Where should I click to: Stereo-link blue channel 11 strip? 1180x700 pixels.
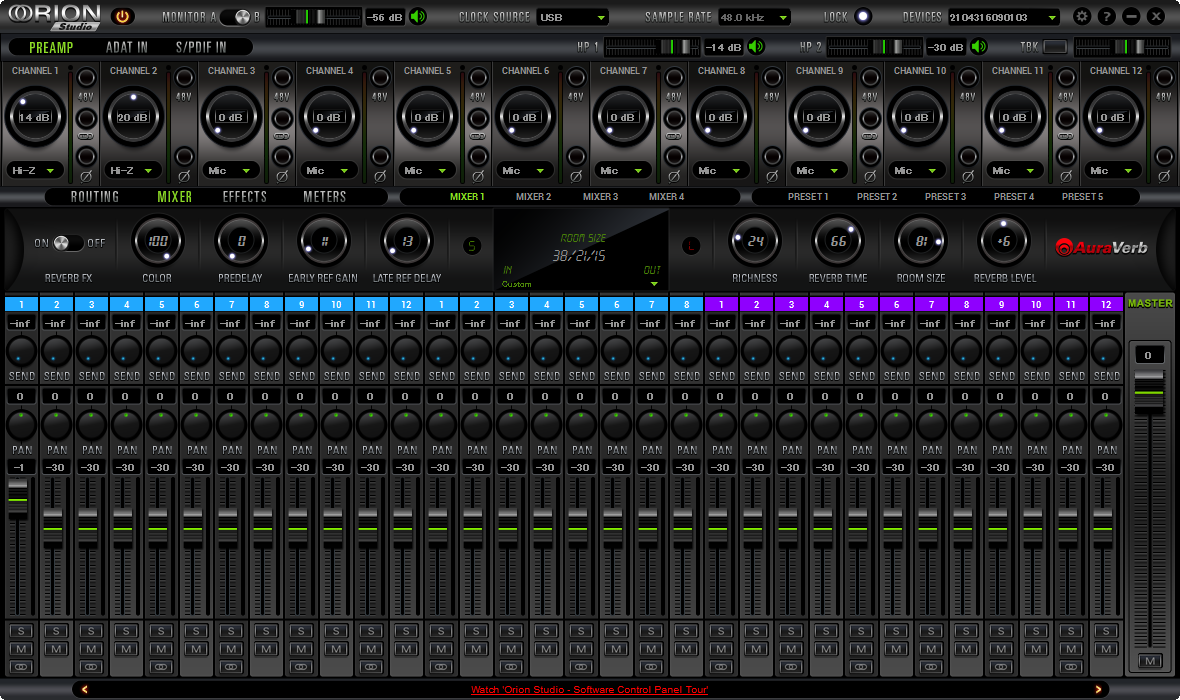pos(371,667)
